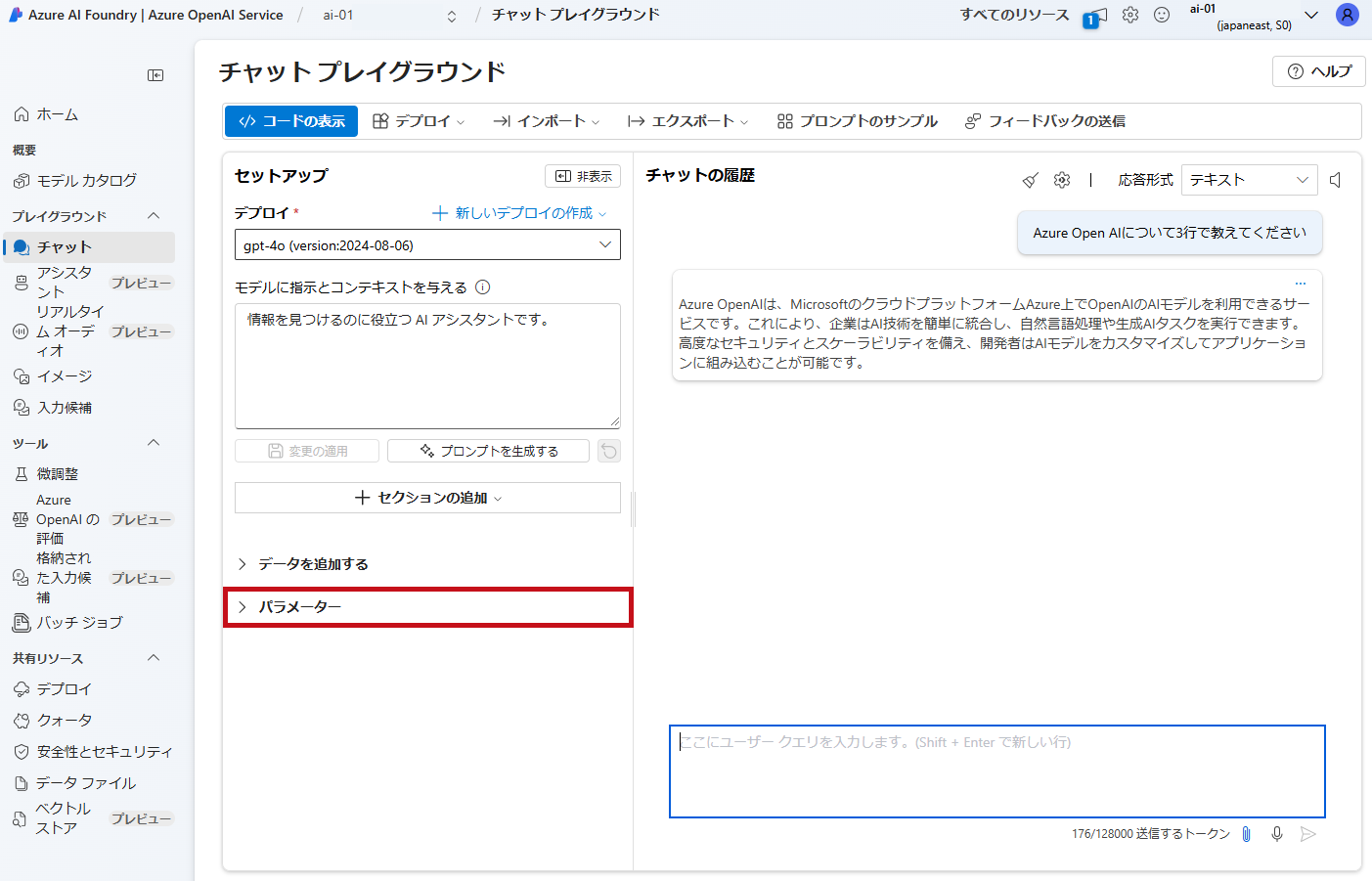Send message with arrow icon
1372x881 pixels.
[x=1308, y=834]
